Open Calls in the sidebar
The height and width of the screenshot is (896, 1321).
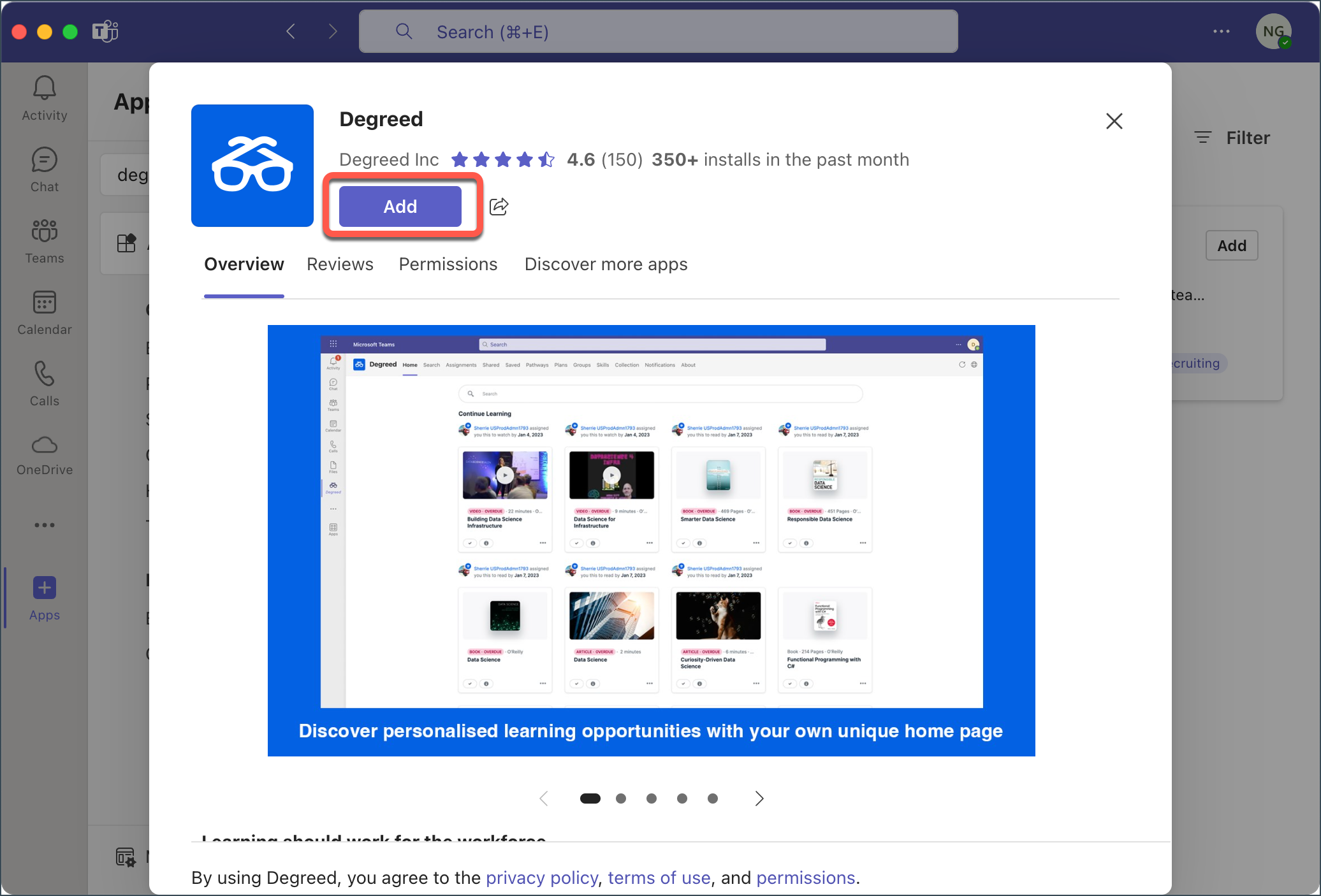point(44,384)
